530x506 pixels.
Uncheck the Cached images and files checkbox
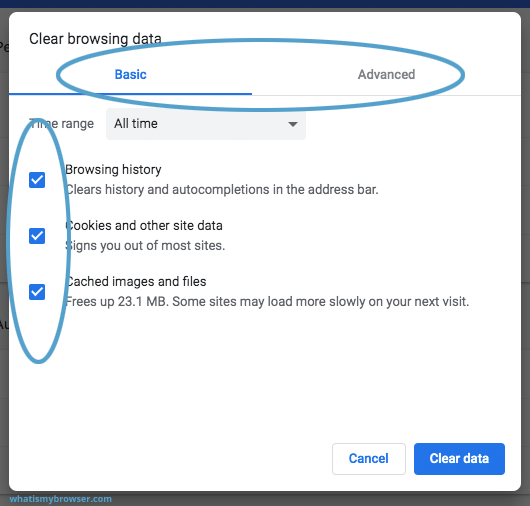37,292
